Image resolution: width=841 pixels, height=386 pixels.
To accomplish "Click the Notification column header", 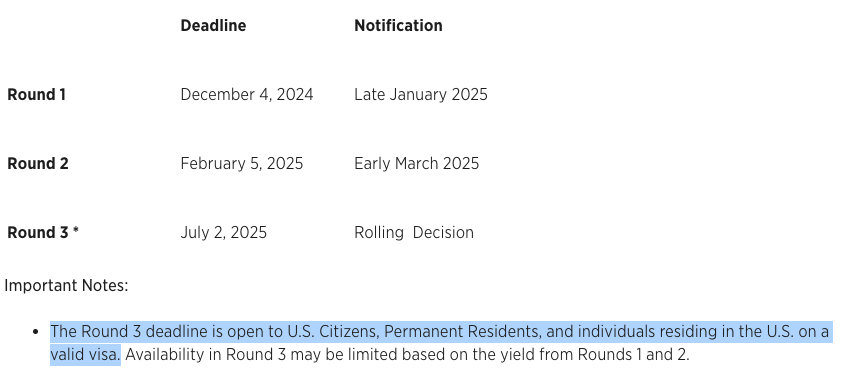I will [398, 26].
